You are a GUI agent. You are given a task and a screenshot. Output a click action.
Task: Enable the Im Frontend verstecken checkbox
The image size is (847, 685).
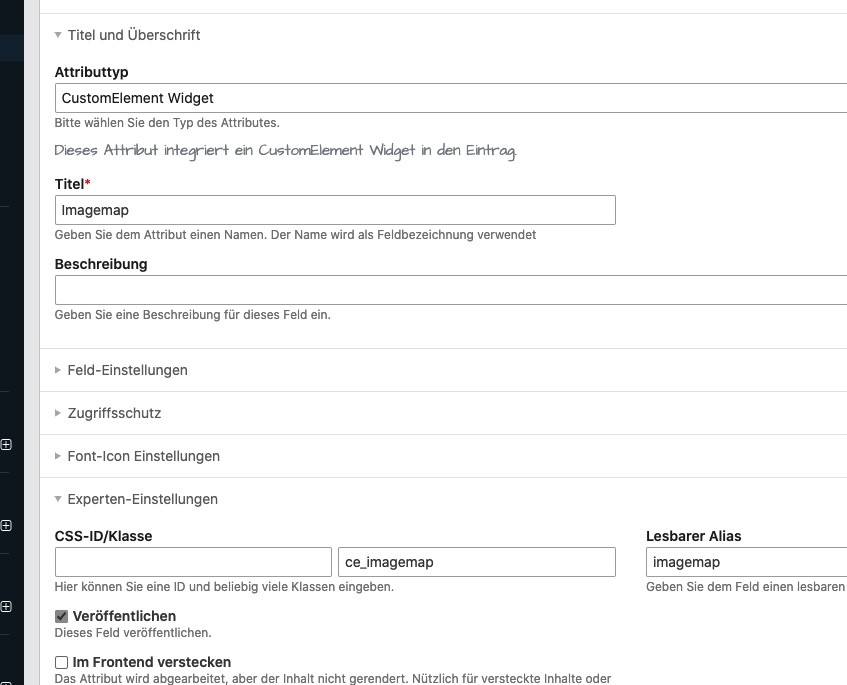click(x=61, y=663)
